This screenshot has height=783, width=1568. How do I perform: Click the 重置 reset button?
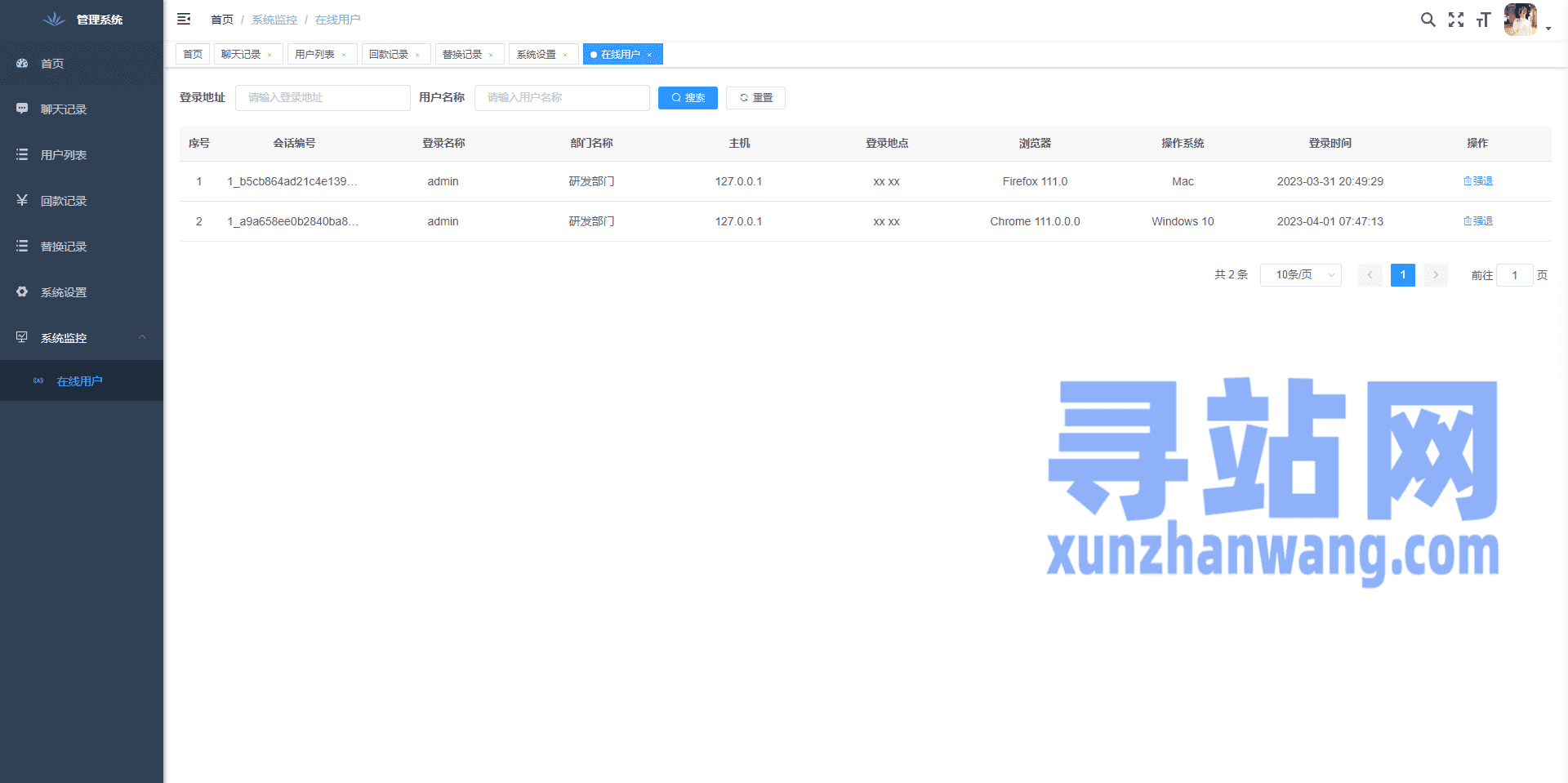point(755,98)
